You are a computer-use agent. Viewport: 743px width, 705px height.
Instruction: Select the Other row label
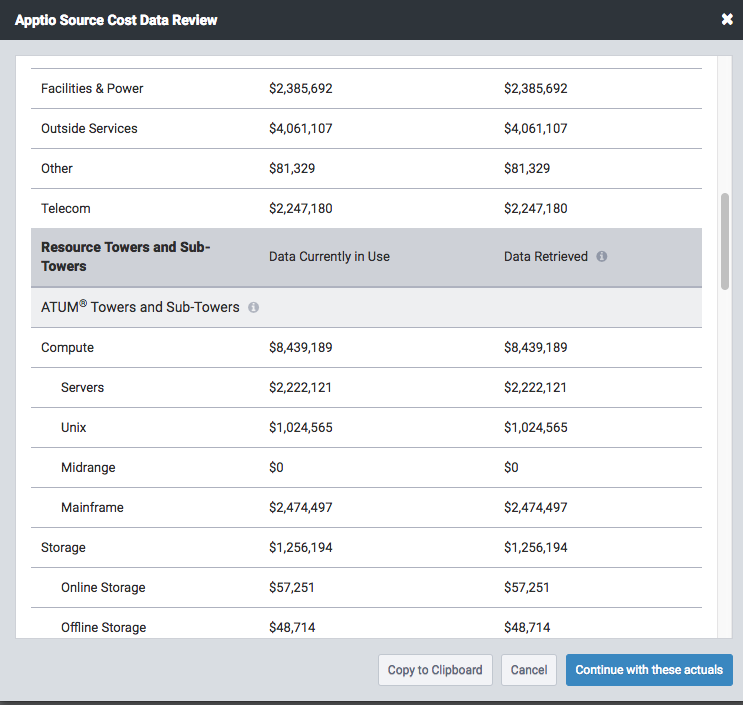pyautogui.click(x=57, y=169)
